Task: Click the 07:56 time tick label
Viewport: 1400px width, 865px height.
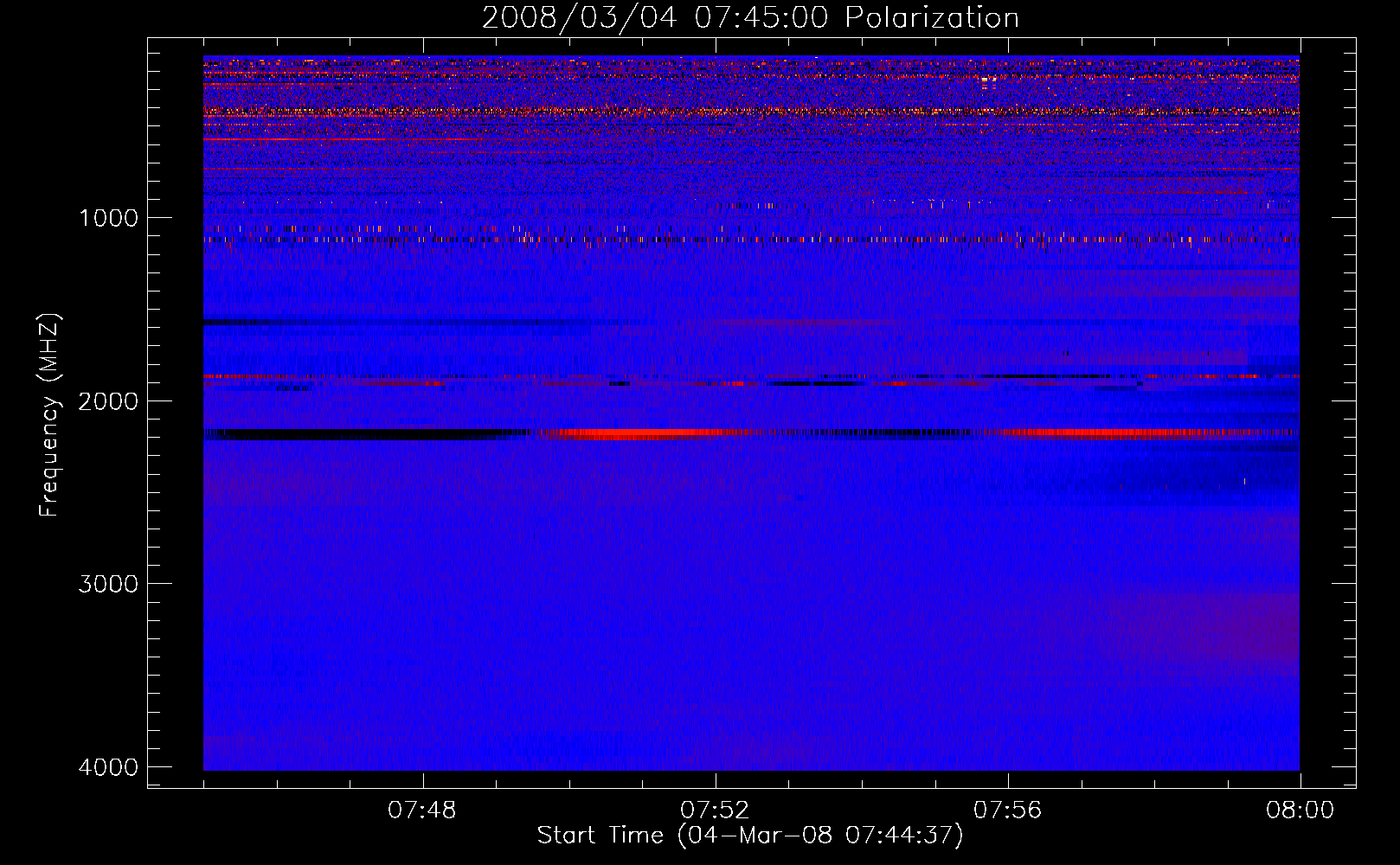Action: coord(1008,811)
